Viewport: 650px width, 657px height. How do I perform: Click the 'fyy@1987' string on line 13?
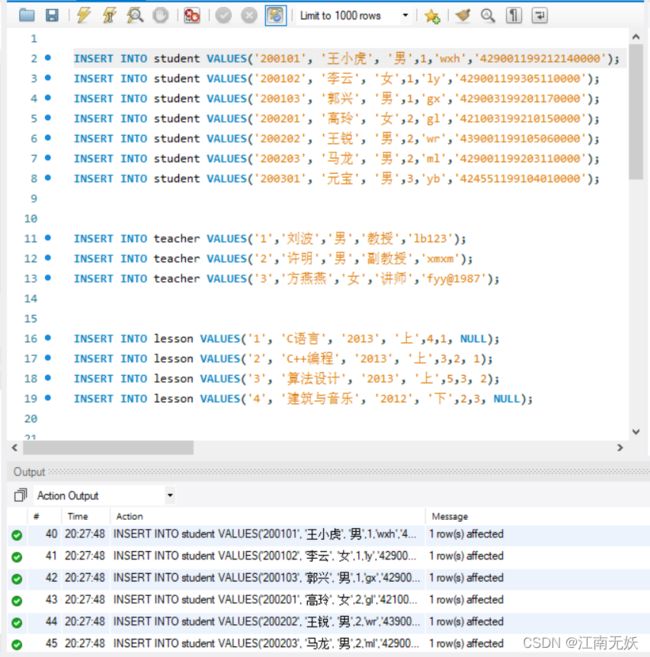456,278
